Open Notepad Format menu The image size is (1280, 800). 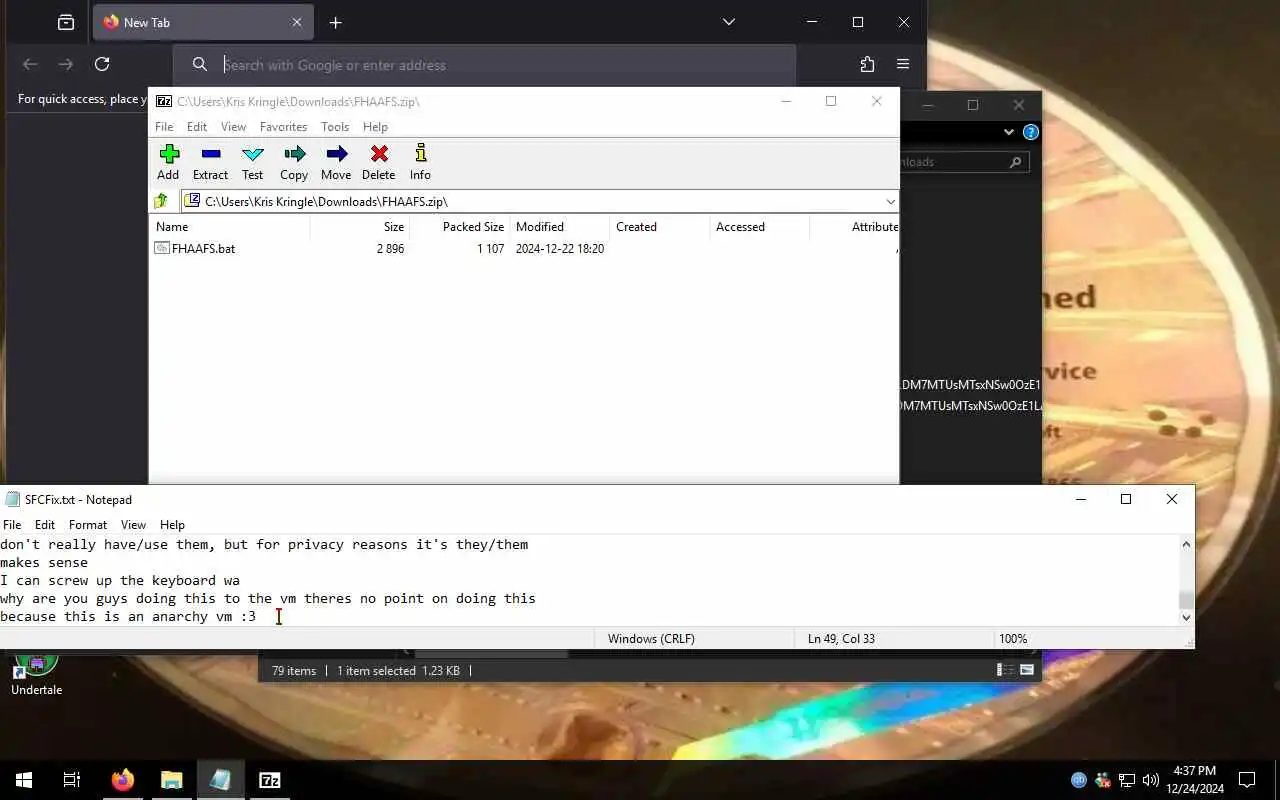(x=88, y=525)
